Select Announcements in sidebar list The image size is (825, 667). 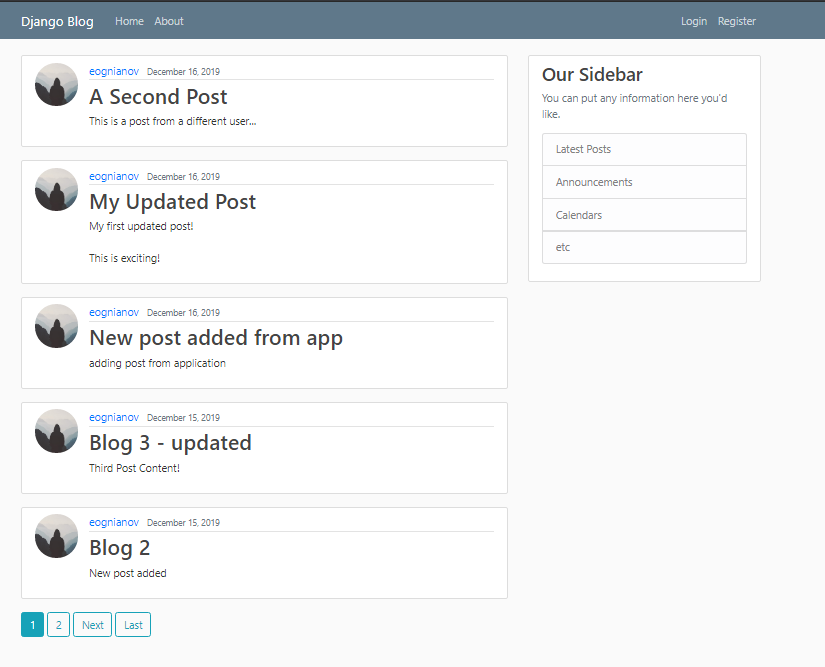(x=644, y=182)
